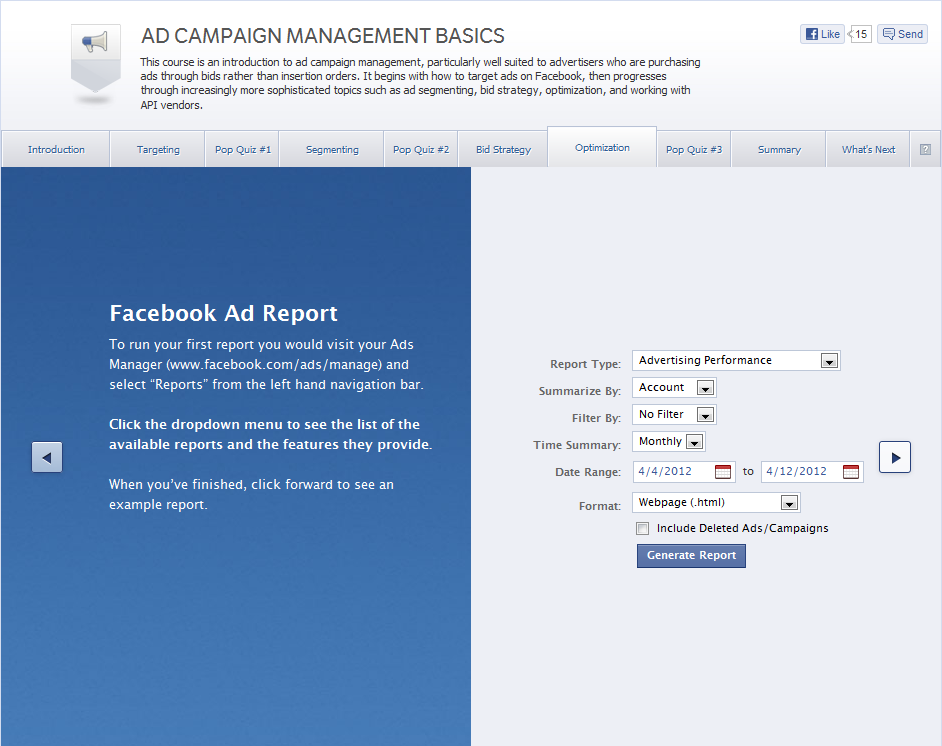Advance with the right arrow button
Viewport: 942px width, 746px height.
[x=895, y=457]
